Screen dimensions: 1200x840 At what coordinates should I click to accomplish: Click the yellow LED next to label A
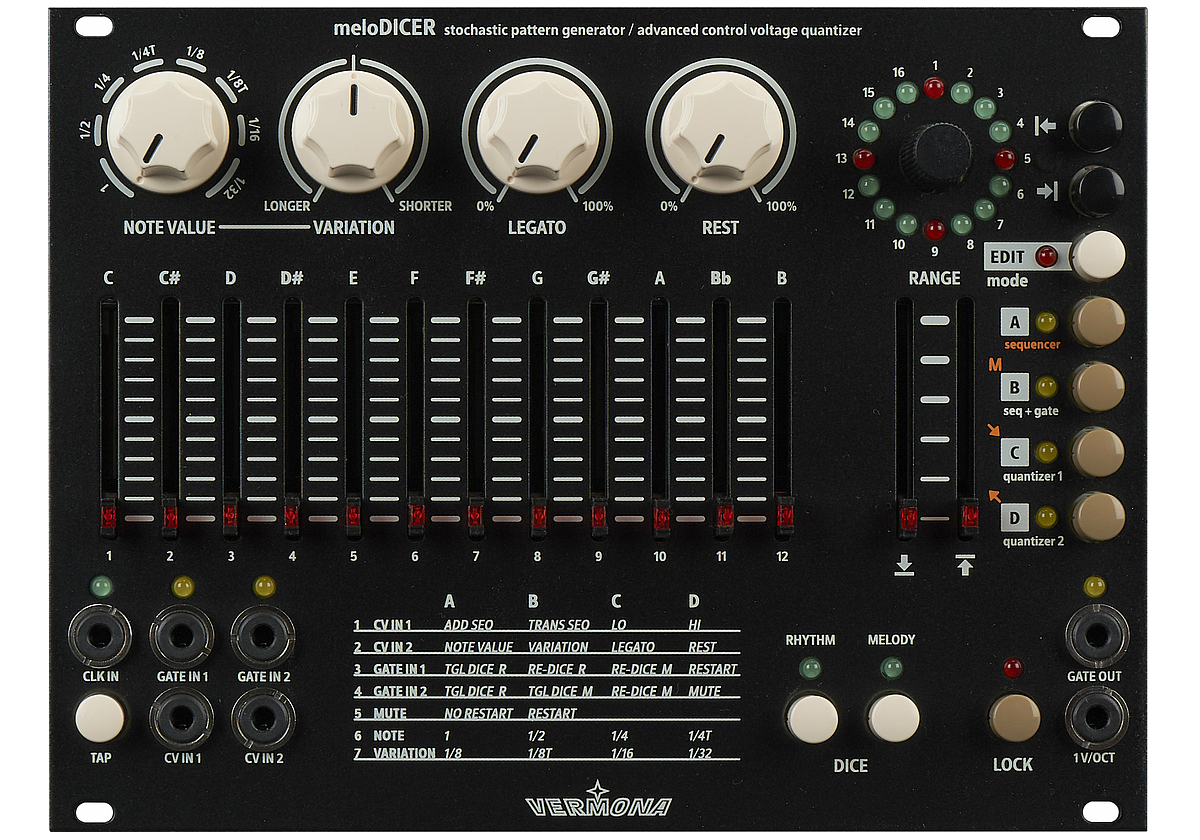coord(1047,322)
